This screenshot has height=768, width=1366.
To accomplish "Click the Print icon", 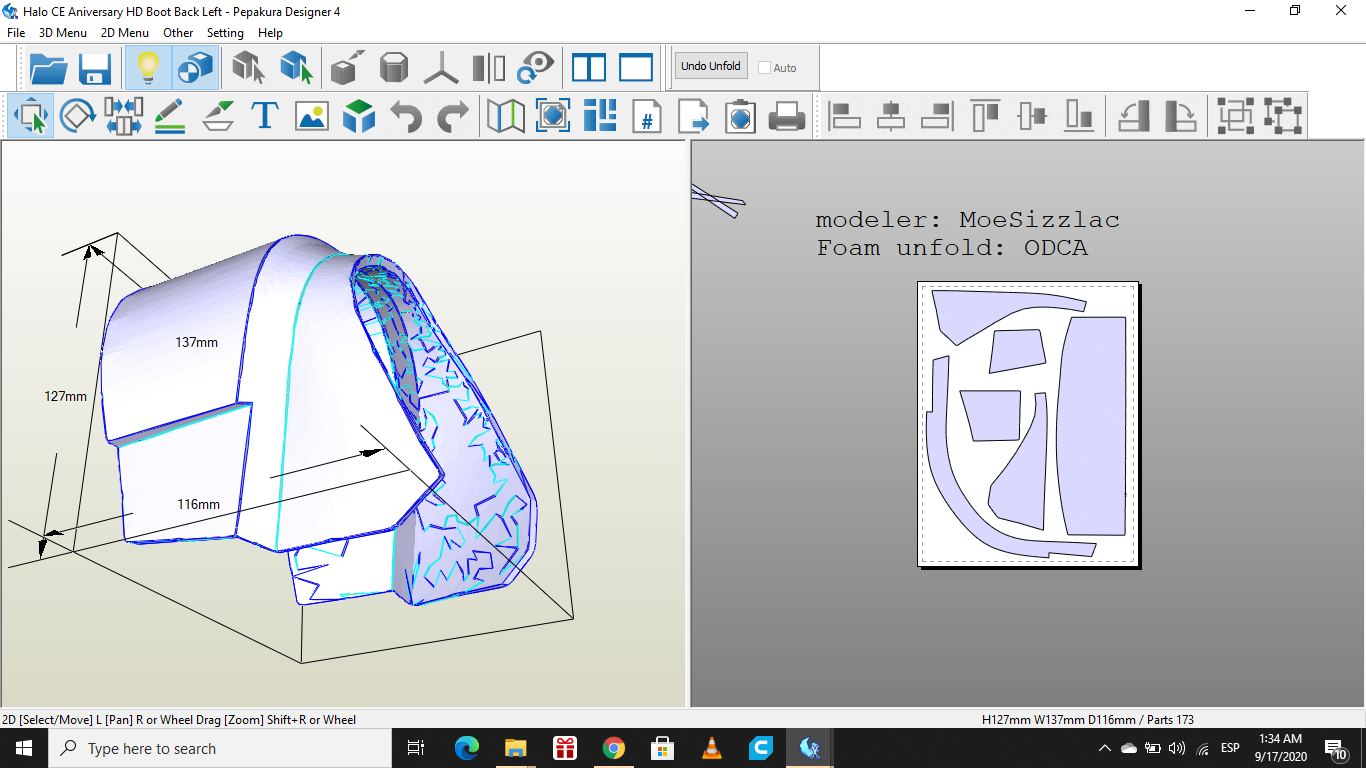I will coord(787,116).
